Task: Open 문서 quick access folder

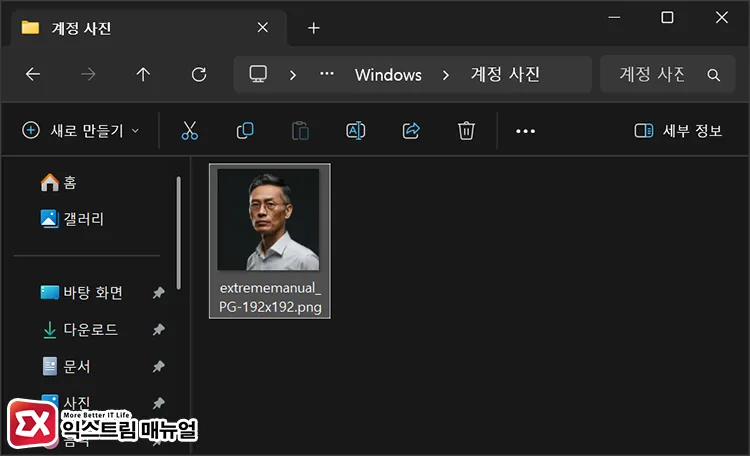Action: pyautogui.click(x=66, y=367)
